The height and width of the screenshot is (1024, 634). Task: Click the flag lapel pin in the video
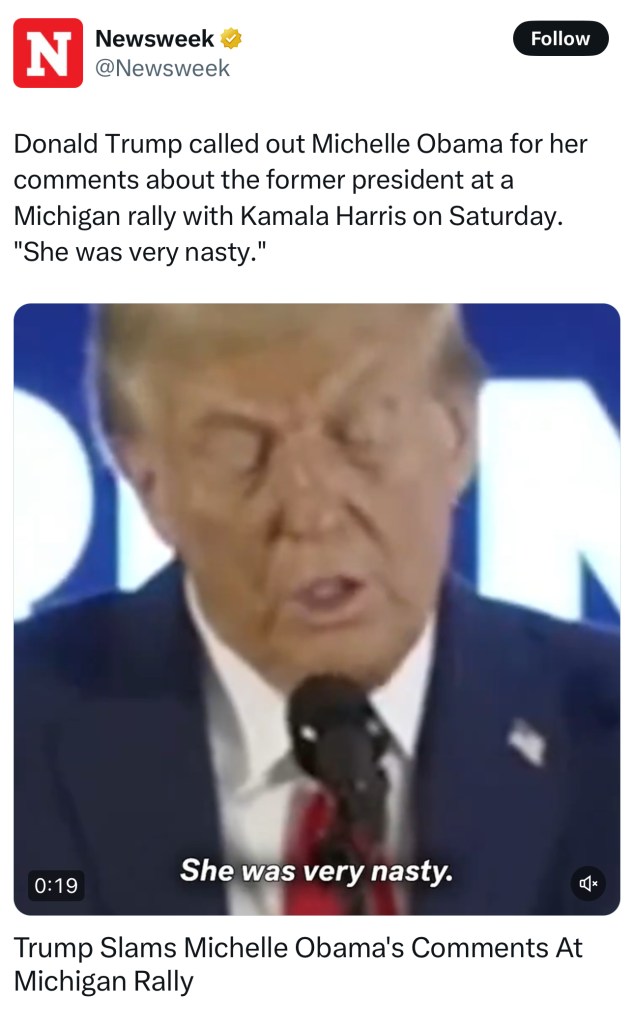(x=527, y=740)
